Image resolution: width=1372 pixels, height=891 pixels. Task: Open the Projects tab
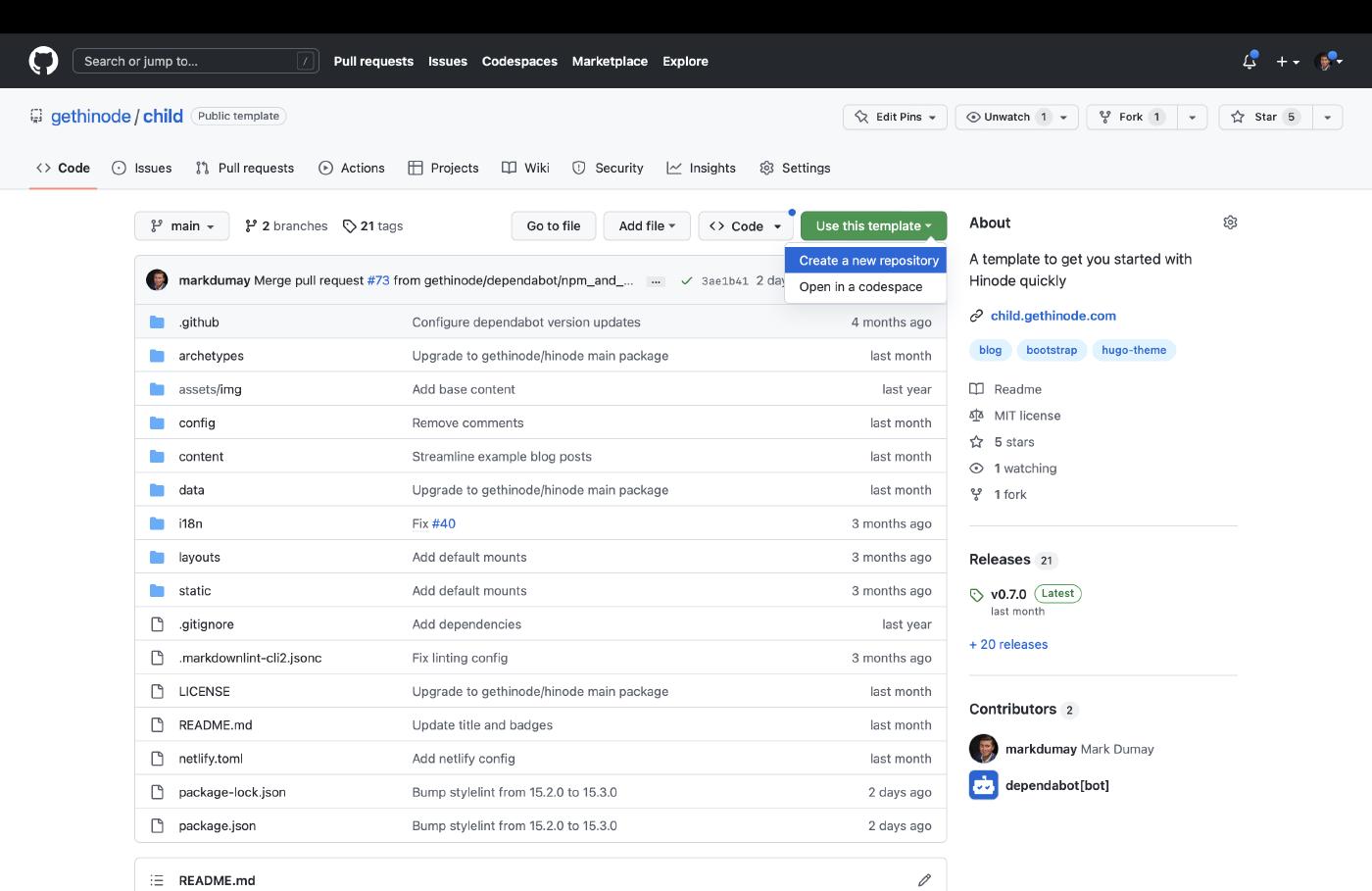click(444, 168)
